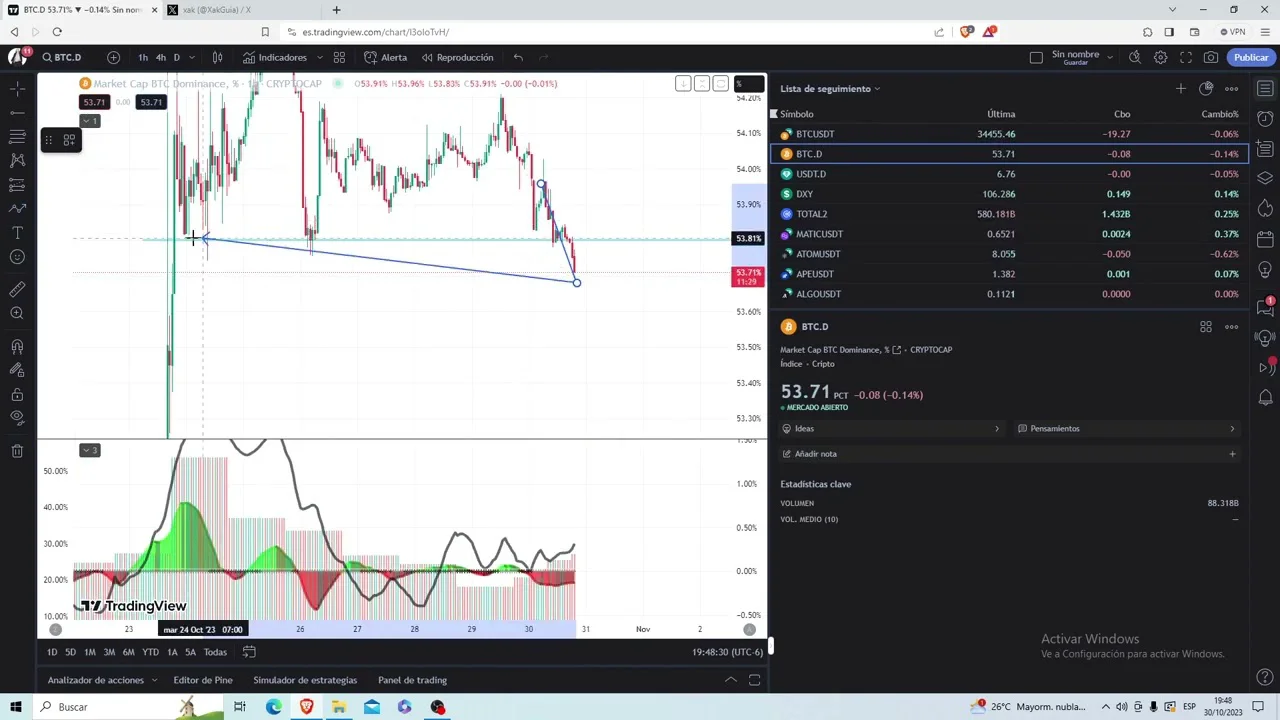This screenshot has height=720, width=1280.
Task: Open chart settings gear icon
Action: [1160, 57]
